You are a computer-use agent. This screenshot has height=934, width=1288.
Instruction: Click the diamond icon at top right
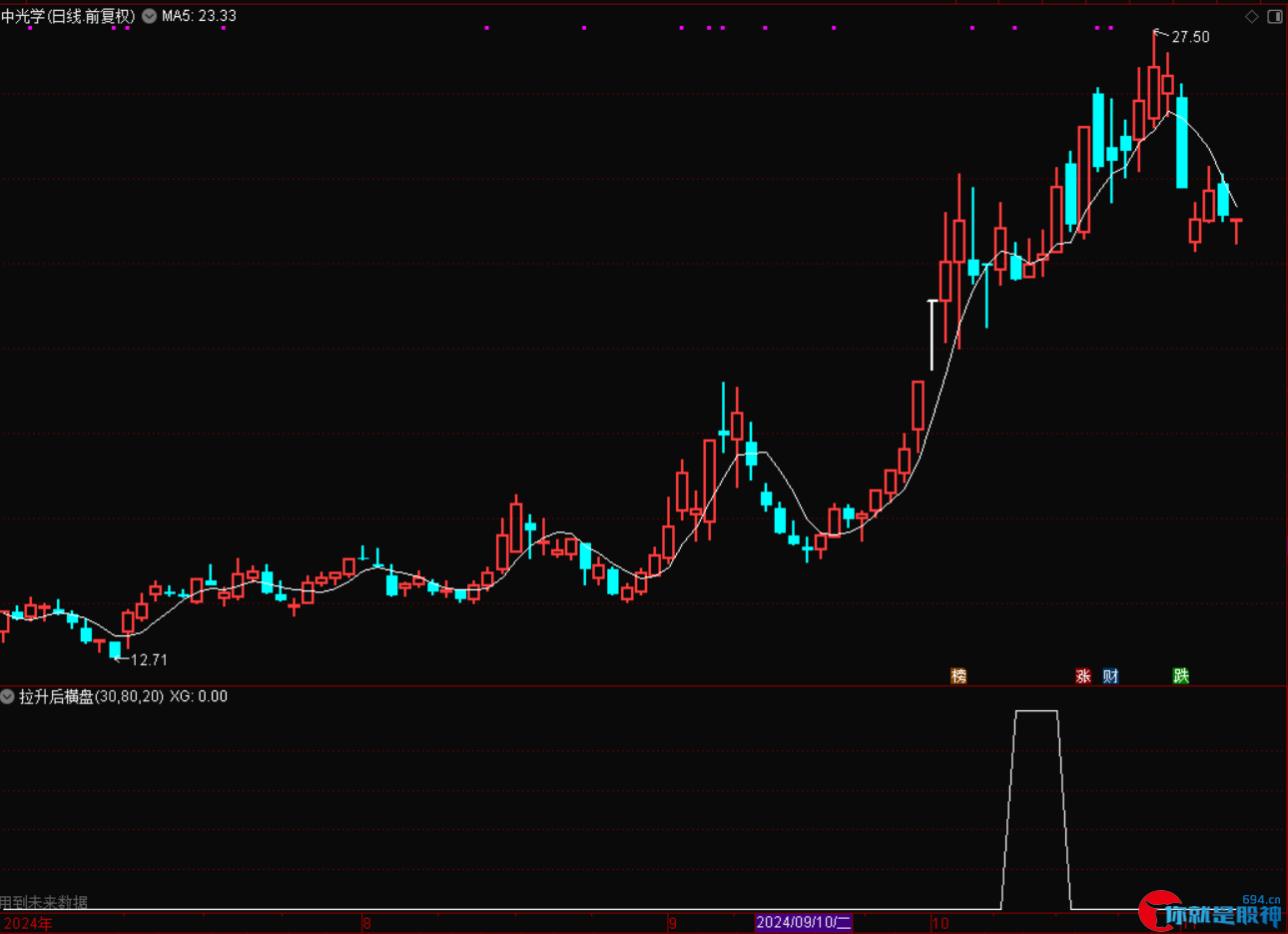point(1251,16)
